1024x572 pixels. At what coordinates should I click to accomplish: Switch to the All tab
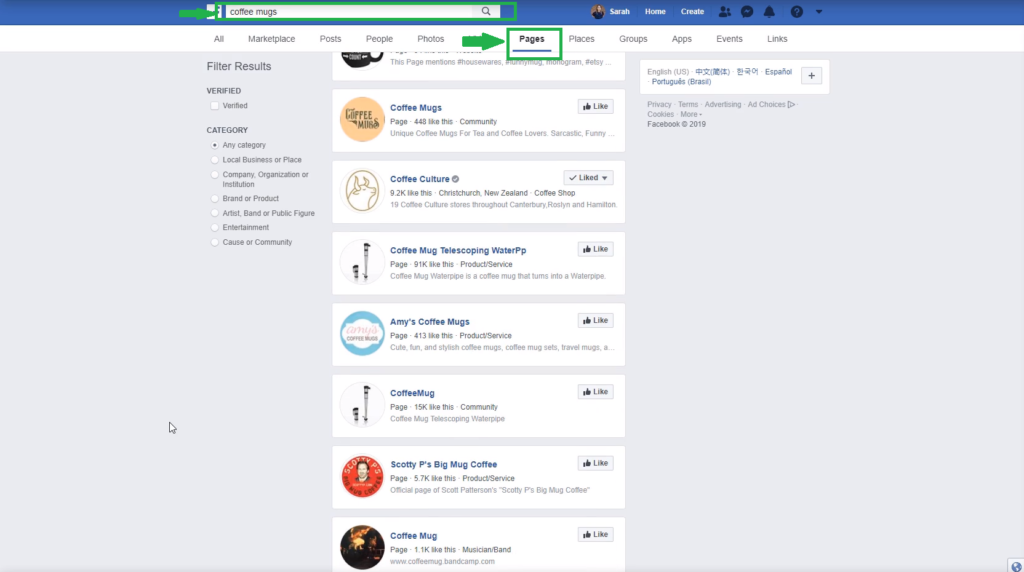[219, 39]
